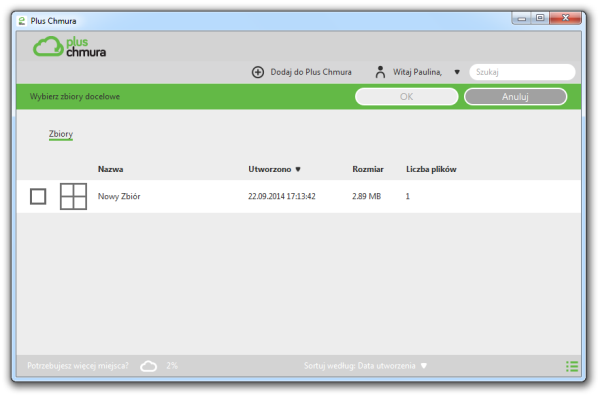This screenshot has height=395, width=598.
Task: Tick the checkbox for Nowy Zbiór
Action: pos(38,196)
